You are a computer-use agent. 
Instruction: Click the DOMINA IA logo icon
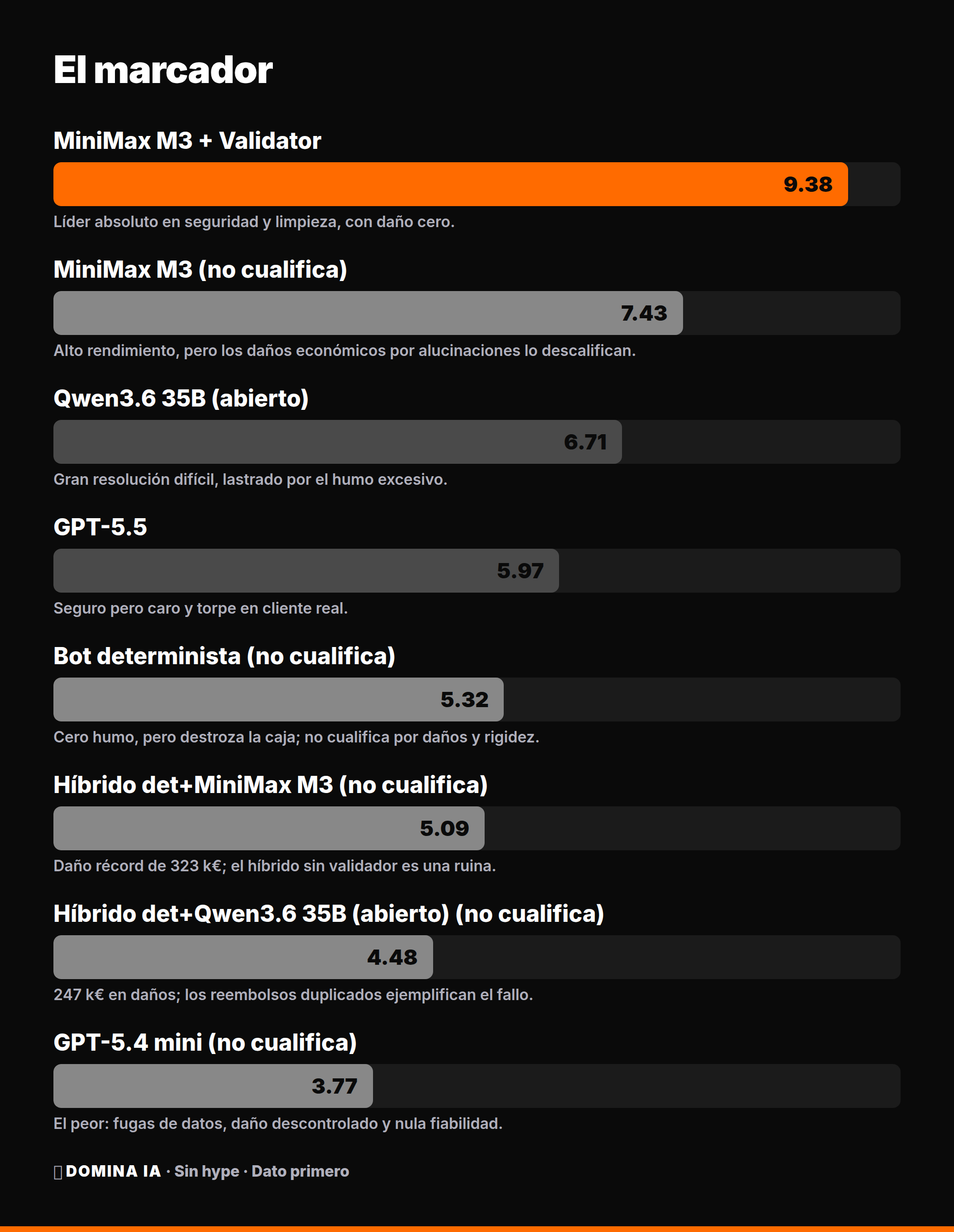point(58,1172)
